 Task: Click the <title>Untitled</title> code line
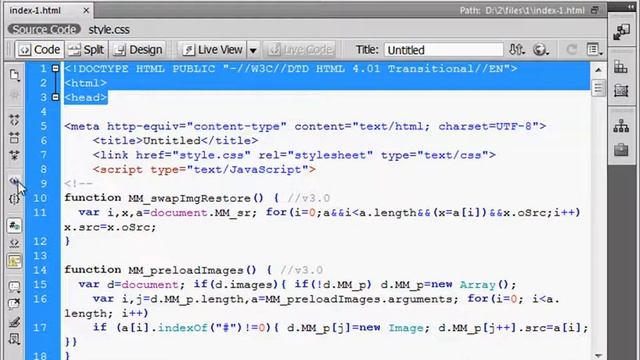(175, 141)
